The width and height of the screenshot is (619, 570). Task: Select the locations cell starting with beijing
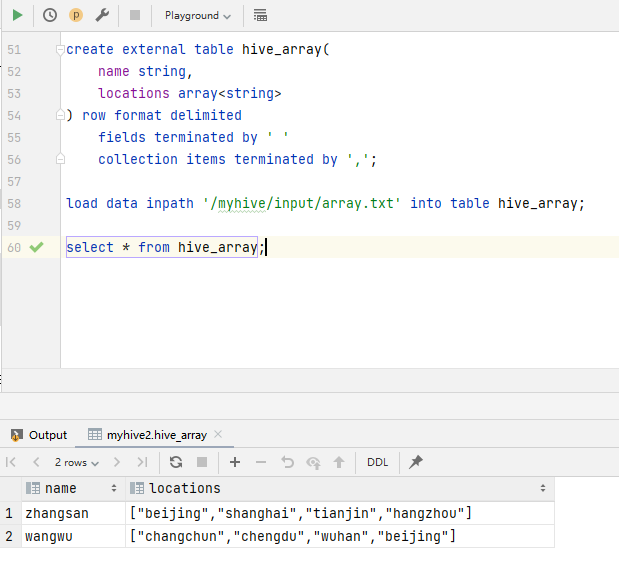point(340,513)
